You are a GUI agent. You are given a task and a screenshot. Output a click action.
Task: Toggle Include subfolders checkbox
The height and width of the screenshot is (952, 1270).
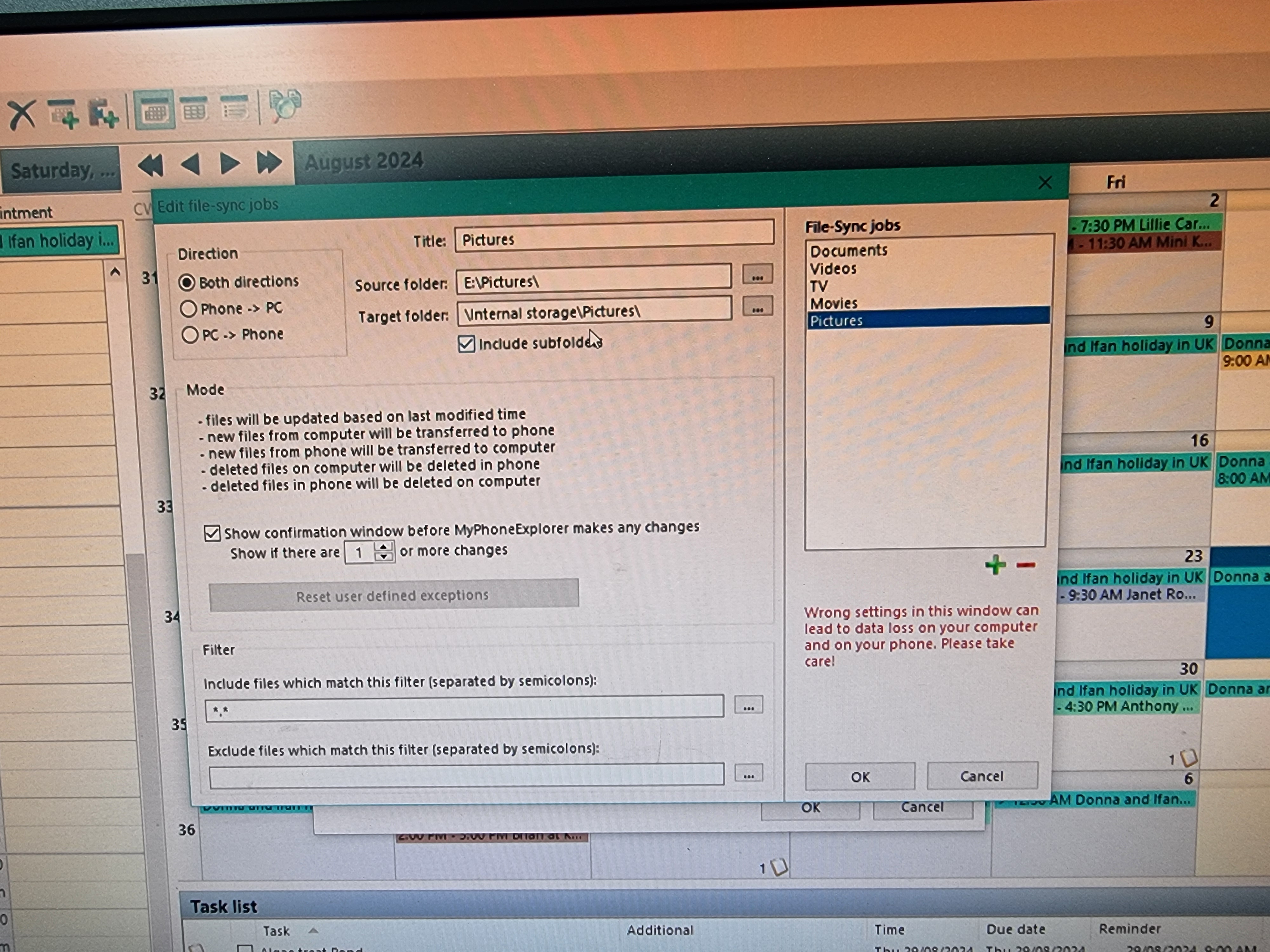(x=466, y=344)
